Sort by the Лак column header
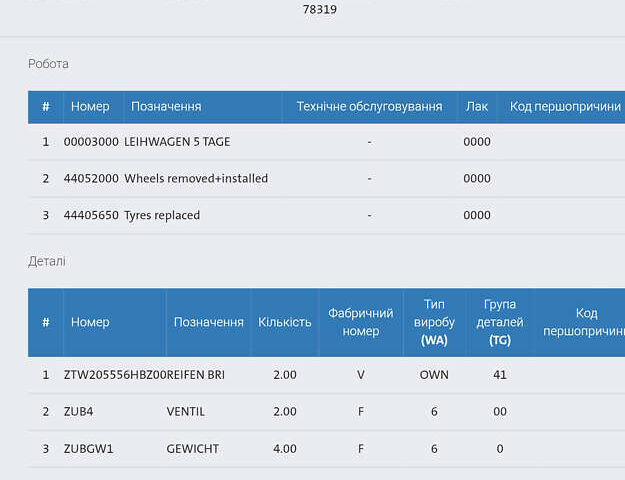 point(477,107)
